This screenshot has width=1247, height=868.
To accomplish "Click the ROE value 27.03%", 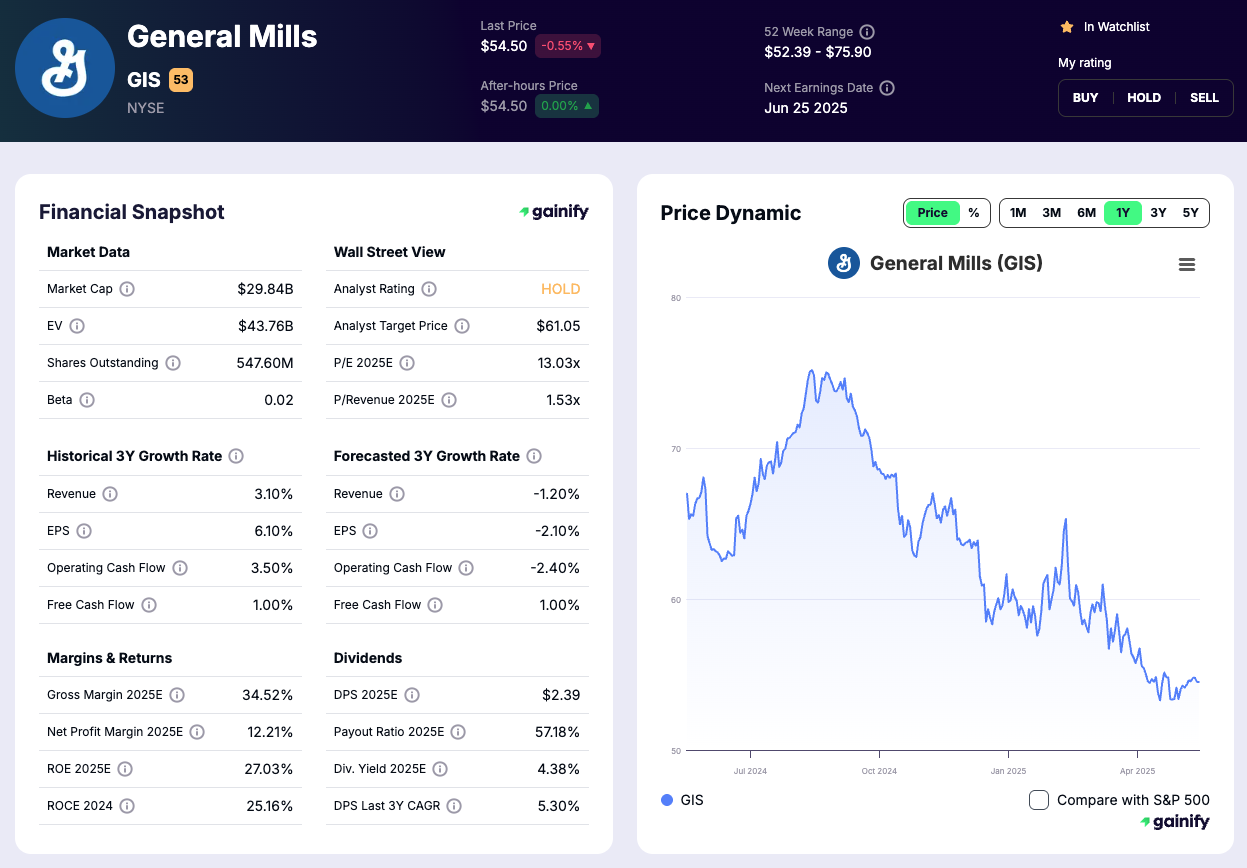I will tap(268, 769).
